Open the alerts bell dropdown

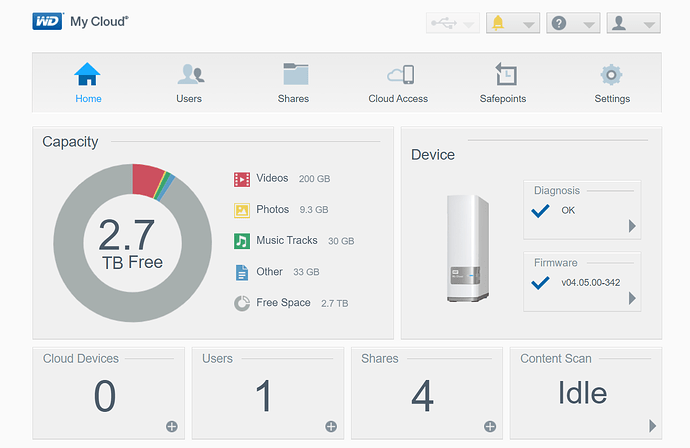pos(513,23)
